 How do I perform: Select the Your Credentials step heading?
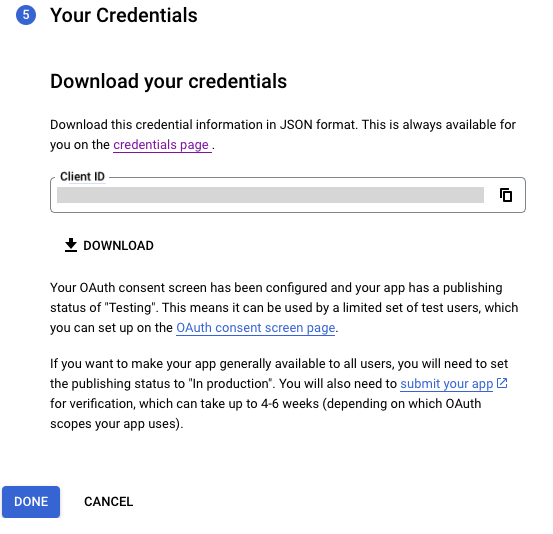point(124,16)
